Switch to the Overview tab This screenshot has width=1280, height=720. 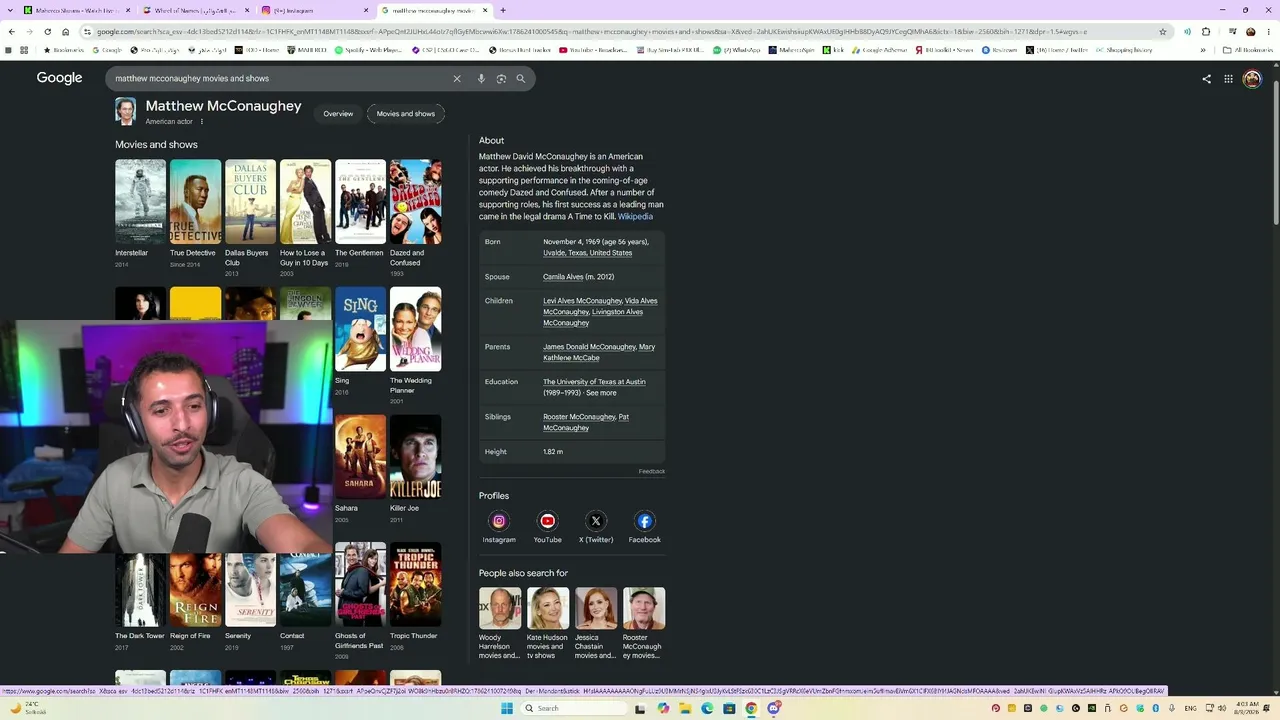[x=338, y=114]
